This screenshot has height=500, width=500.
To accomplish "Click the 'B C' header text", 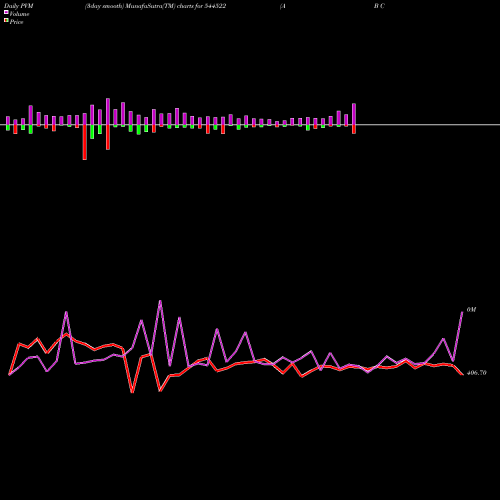I will 379,6.
